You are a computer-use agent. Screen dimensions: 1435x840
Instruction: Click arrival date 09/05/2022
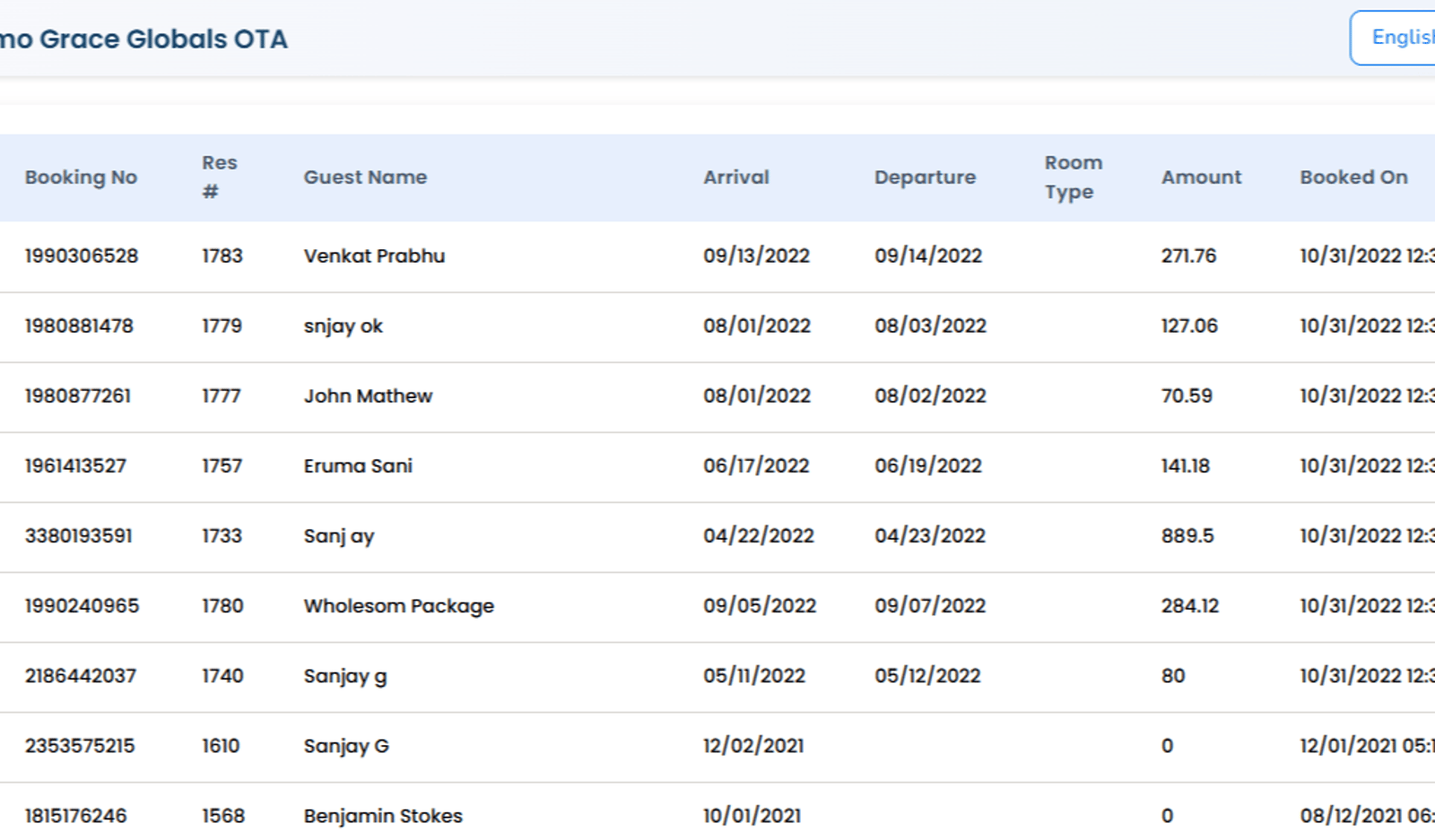point(760,605)
